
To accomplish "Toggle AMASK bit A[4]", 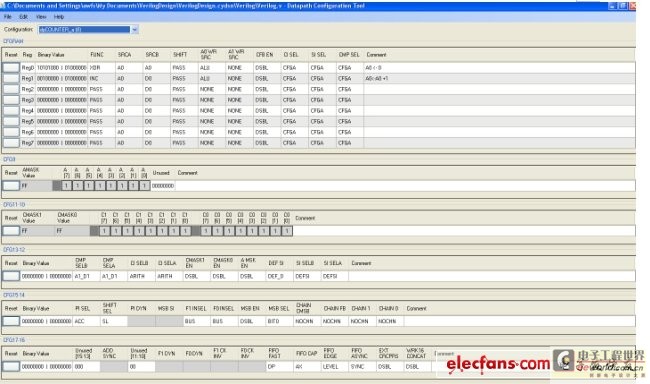I will (100, 186).
